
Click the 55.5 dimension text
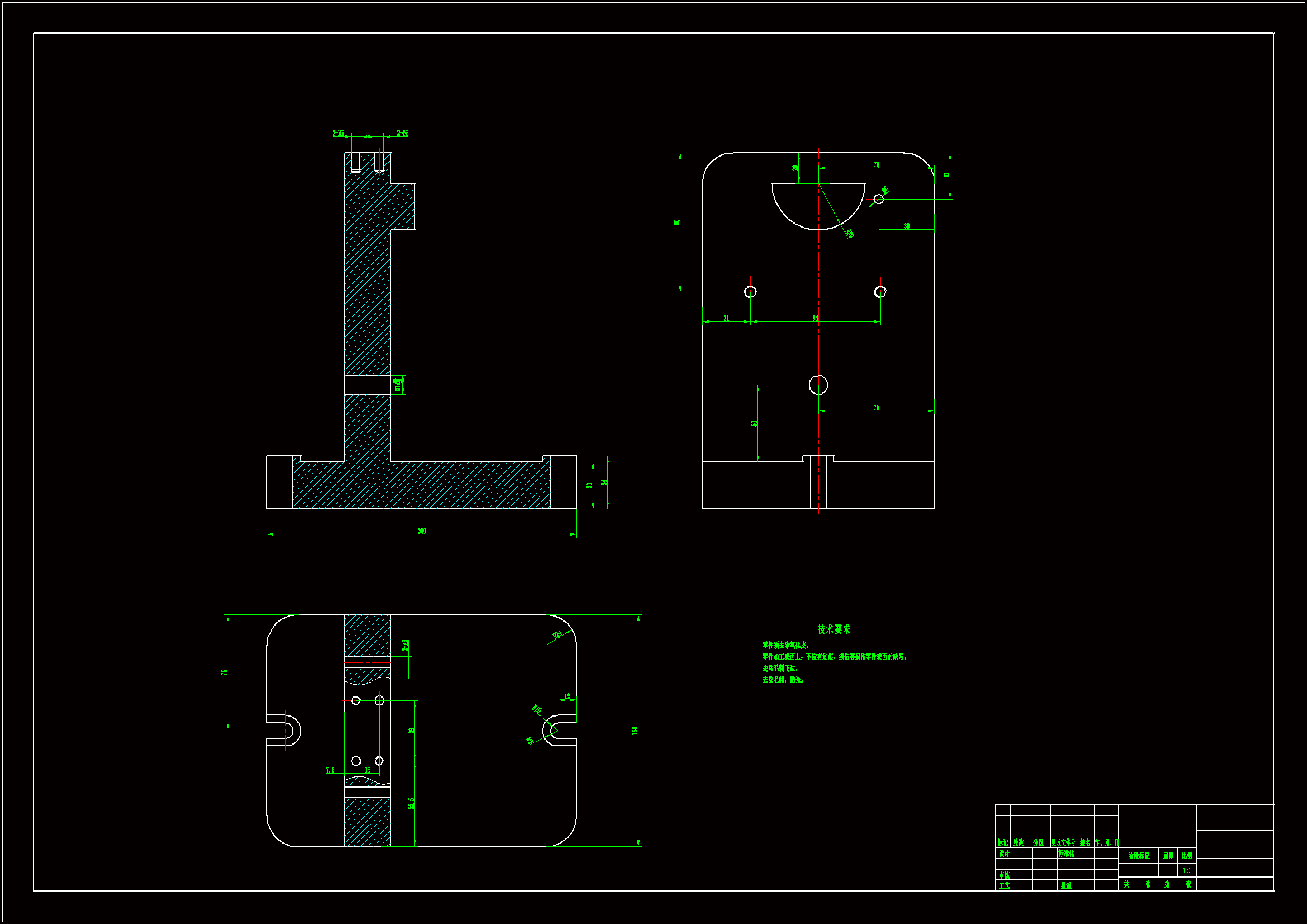click(x=411, y=803)
